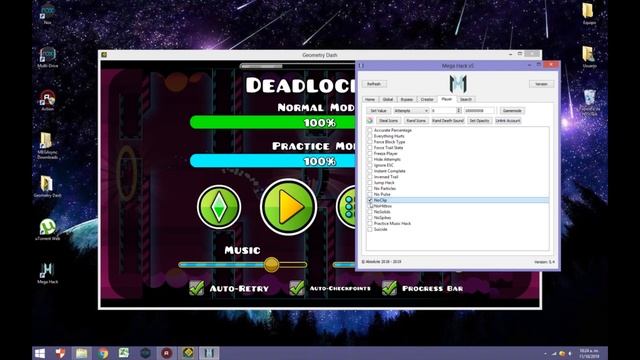This screenshot has width=640, height=360.
Task: Click the Music volume slider knob
Action: (271, 264)
